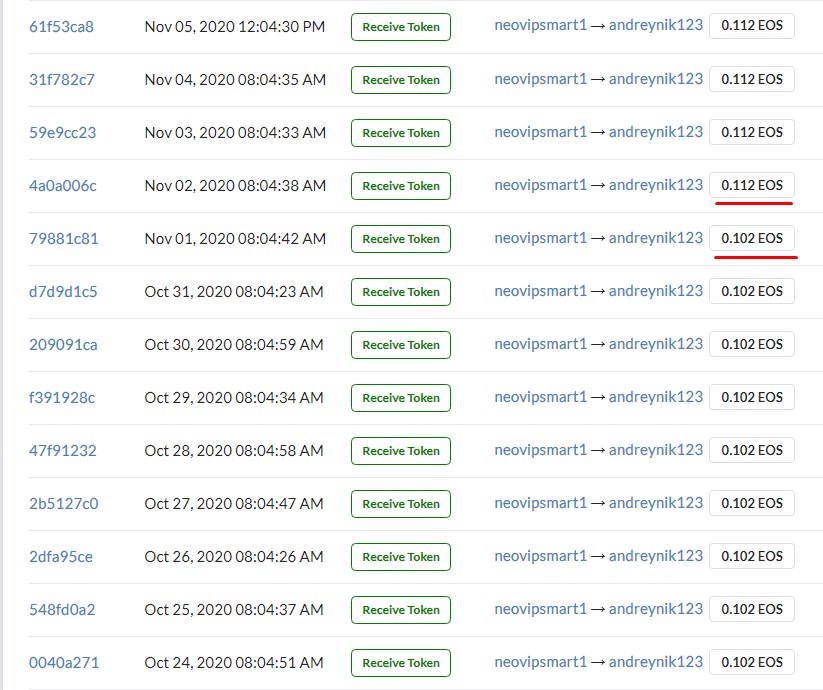
Task: Open the 79881c81 transaction link
Action: 63,239
